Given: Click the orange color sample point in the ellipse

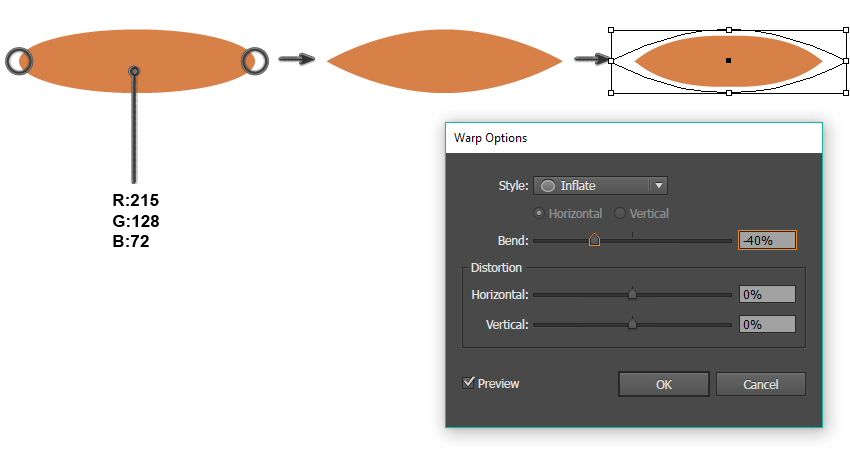Looking at the screenshot, I should pos(134,71).
